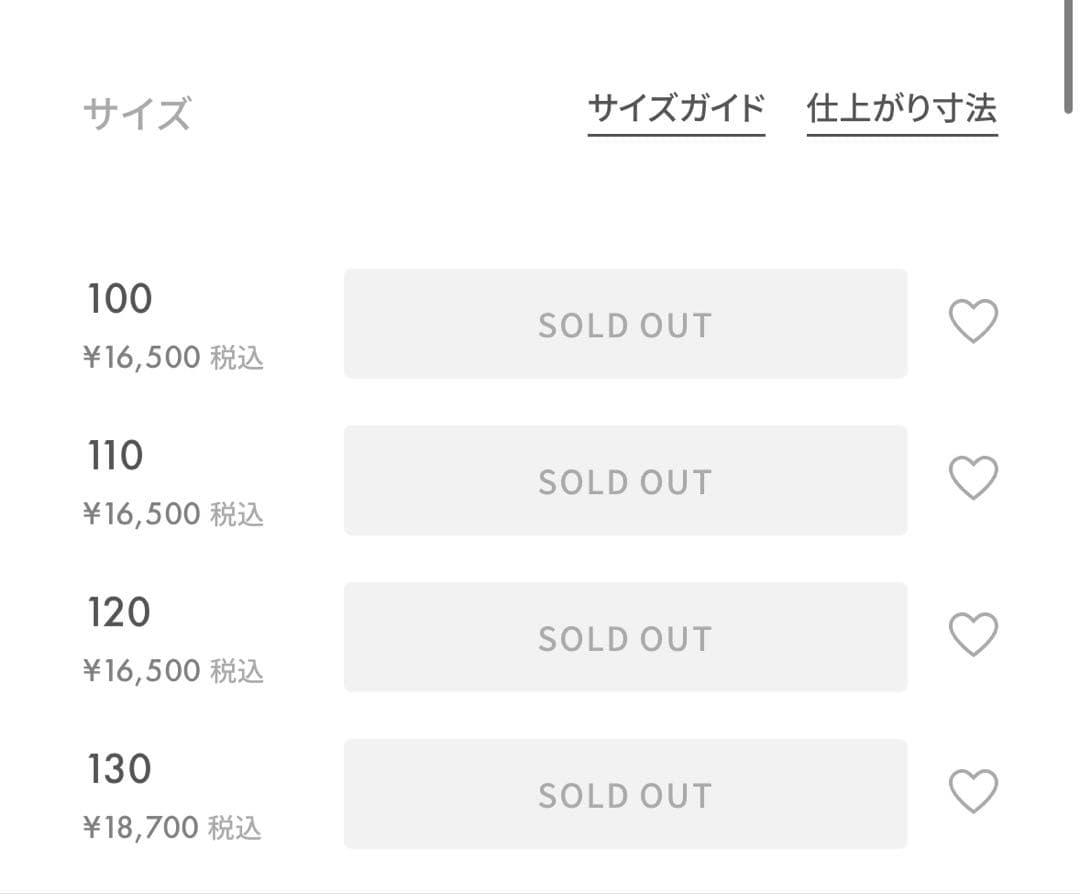Image resolution: width=1080 pixels, height=894 pixels.
Task: Open the 仕上がり寸法 link
Action: 901,108
